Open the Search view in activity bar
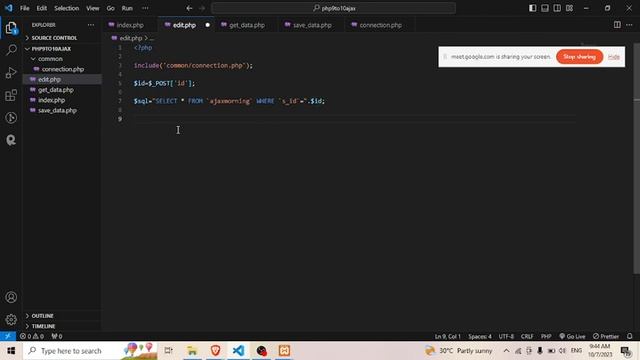The width and height of the screenshot is (640, 360). coord(11,50)
